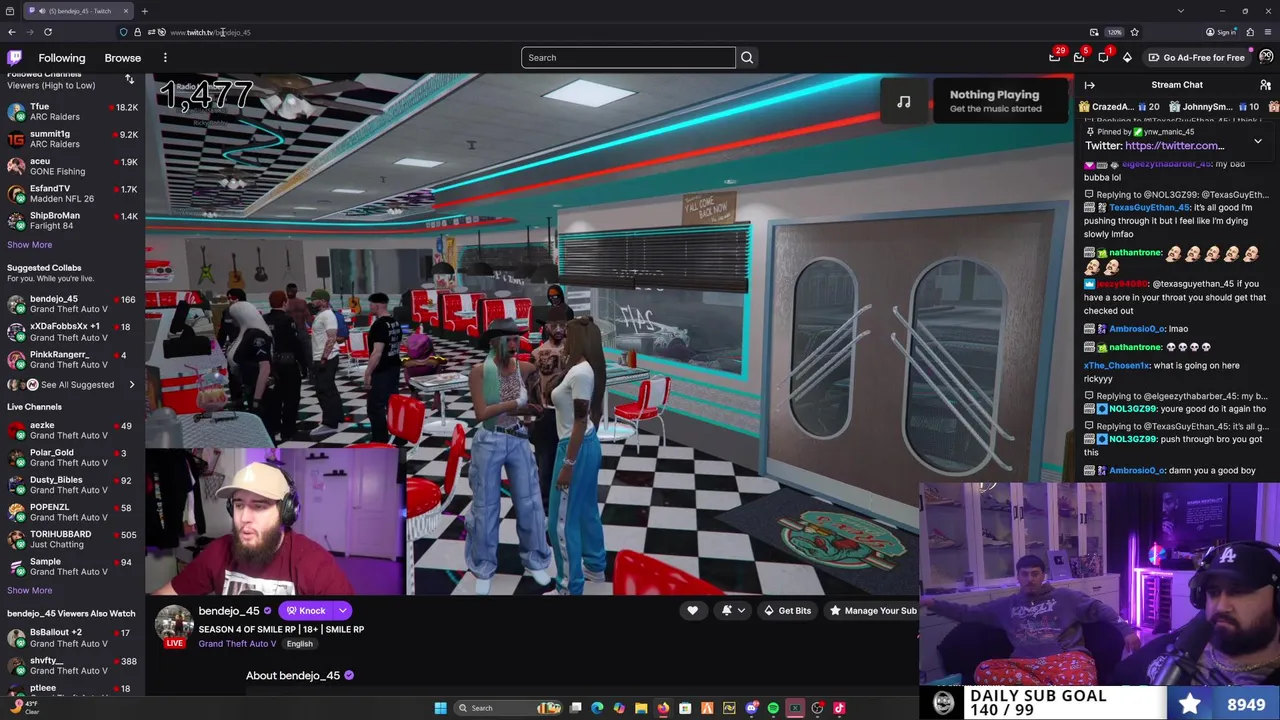Click Manage Your Sub button
This screenshot has width=1280, height=720.
[x=872, y=610]
